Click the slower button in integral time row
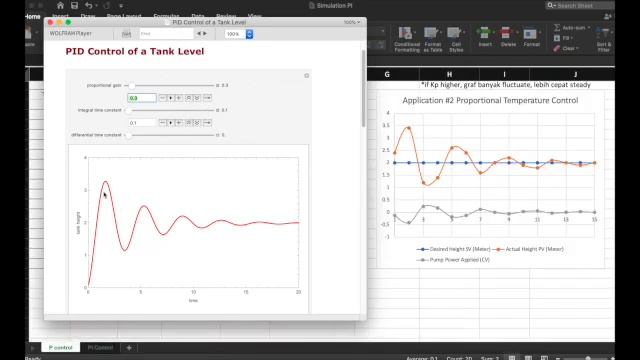The image size is (640, 360). click(x=197, y=123)
